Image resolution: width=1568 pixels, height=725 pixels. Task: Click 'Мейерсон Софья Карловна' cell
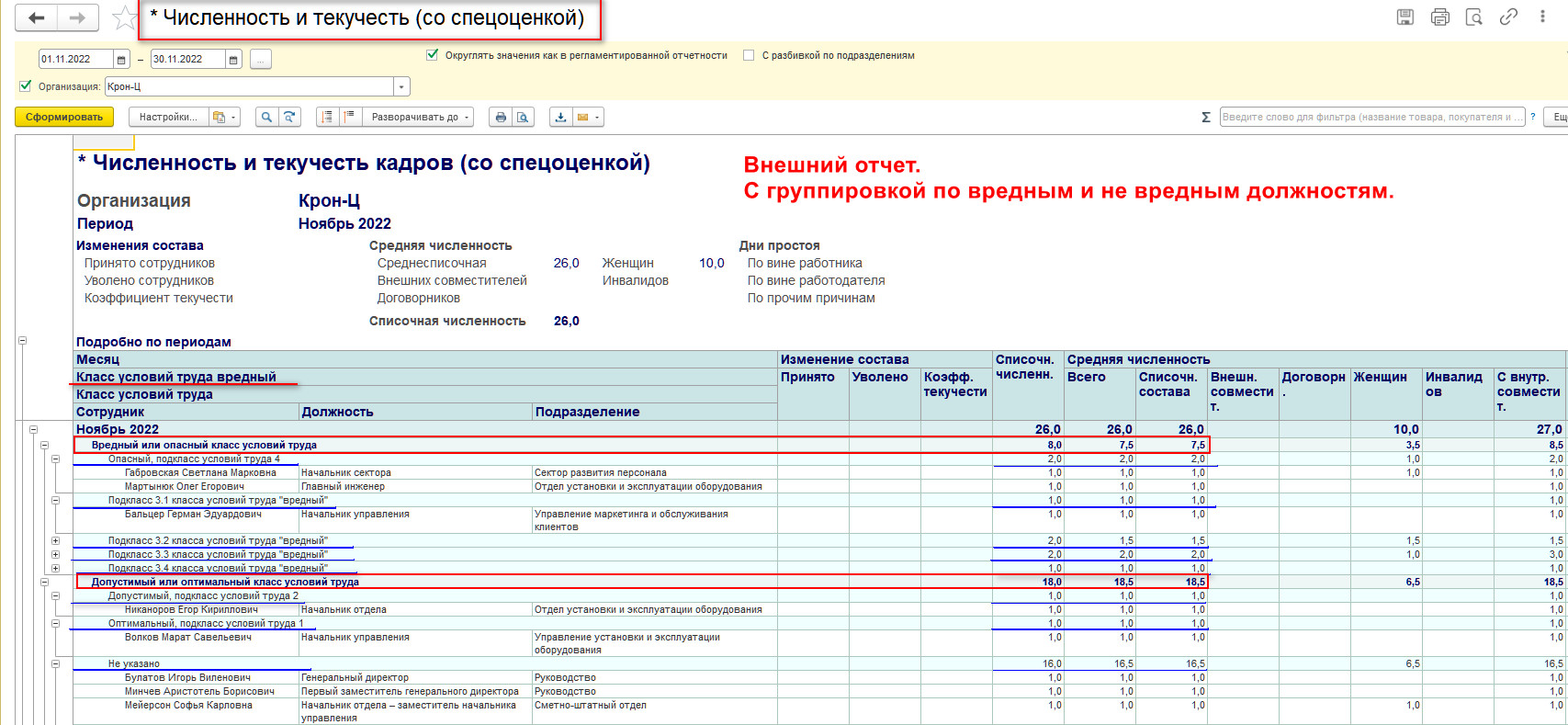186,711
